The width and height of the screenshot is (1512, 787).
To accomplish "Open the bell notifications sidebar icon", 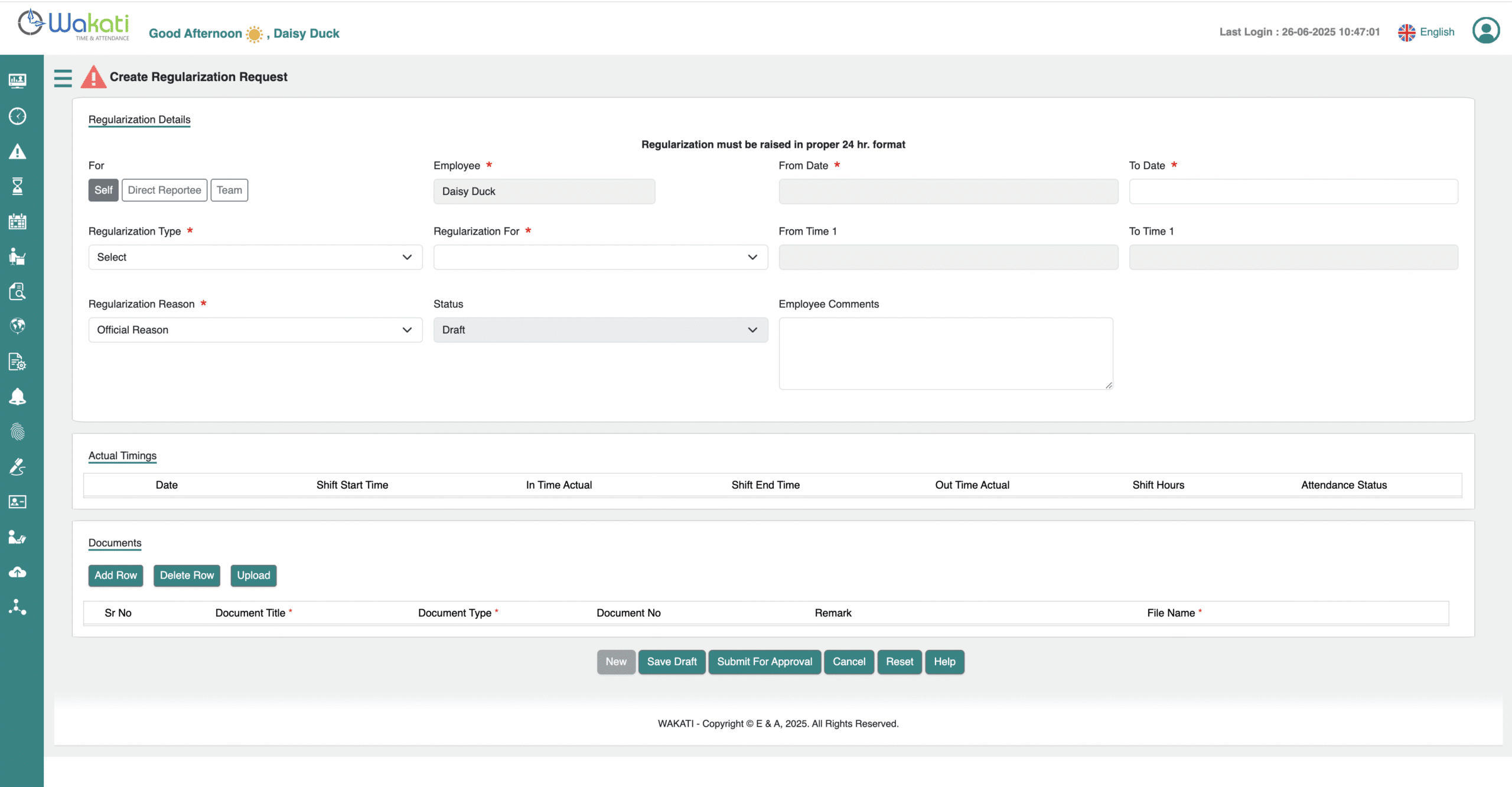I will point(18,397).
